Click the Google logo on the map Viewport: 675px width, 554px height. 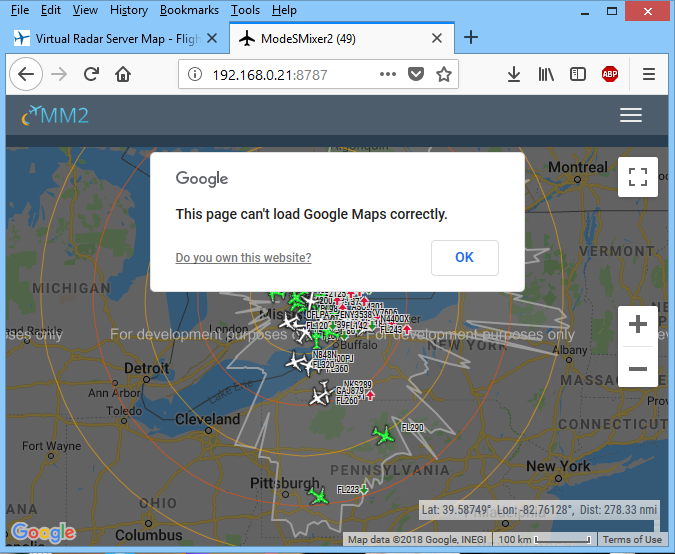point(44,533)
